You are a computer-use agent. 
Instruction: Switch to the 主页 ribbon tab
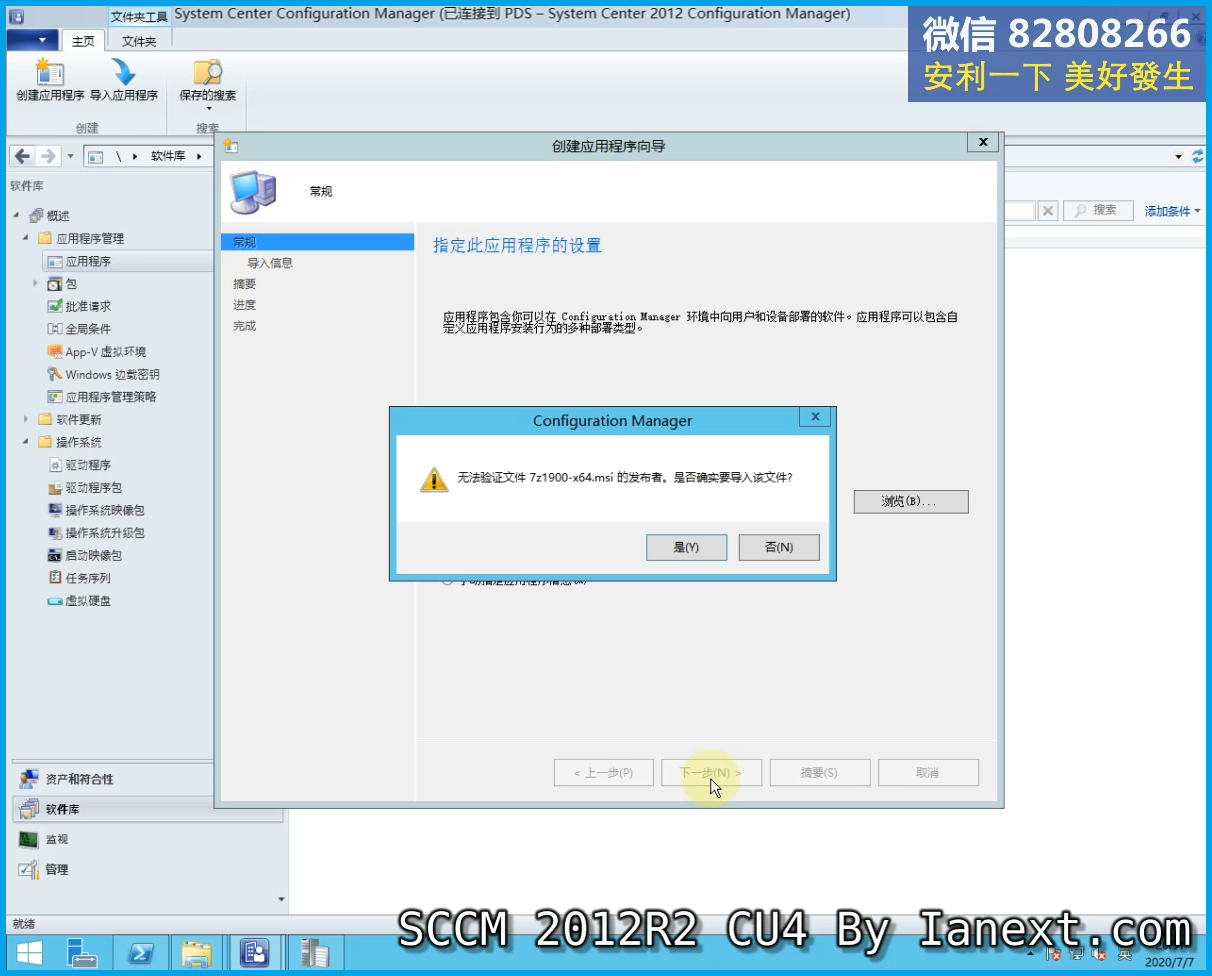(x=84, y=41)
